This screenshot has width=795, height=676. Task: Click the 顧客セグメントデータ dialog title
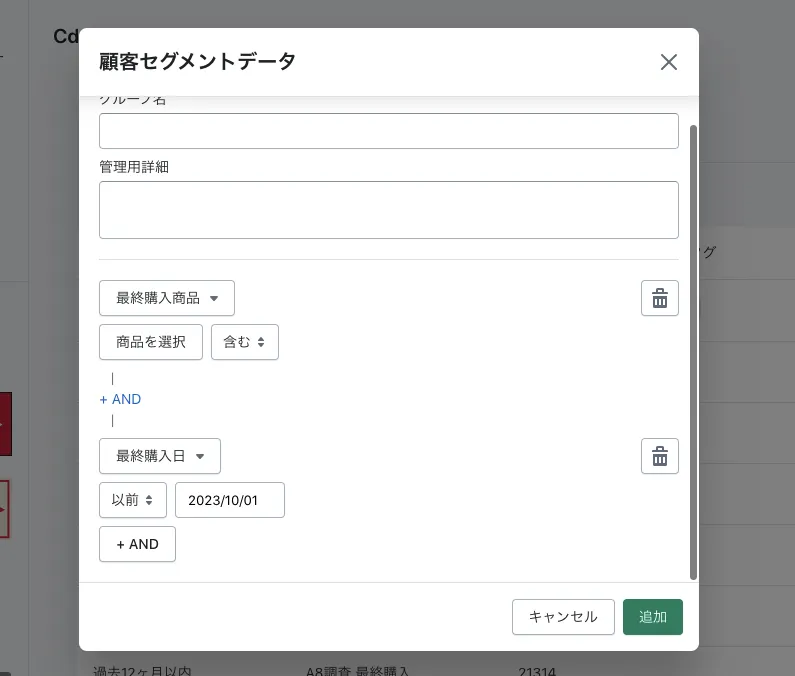[x=198, y=62]
